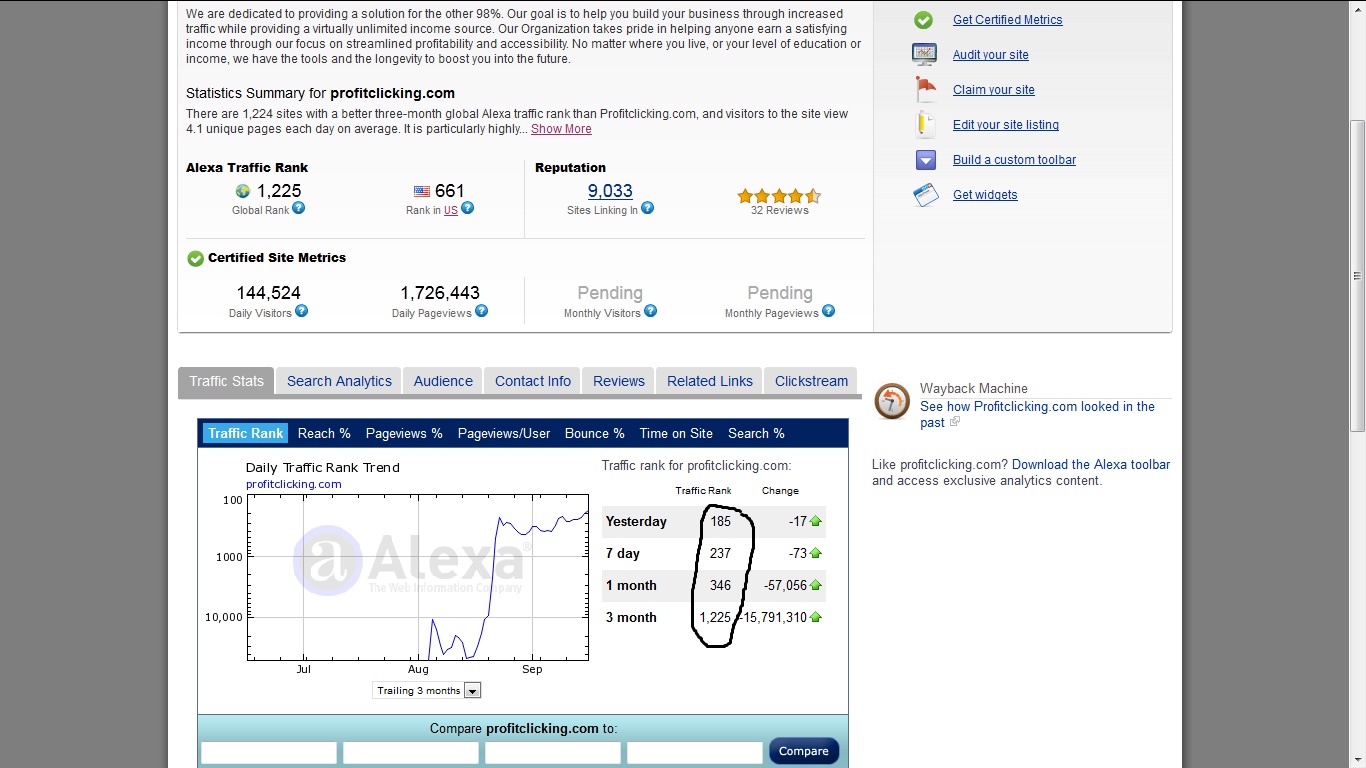Select the Pageviews % chart tab
Screen dimensions: 1366x768
click(x=404, y=433)
